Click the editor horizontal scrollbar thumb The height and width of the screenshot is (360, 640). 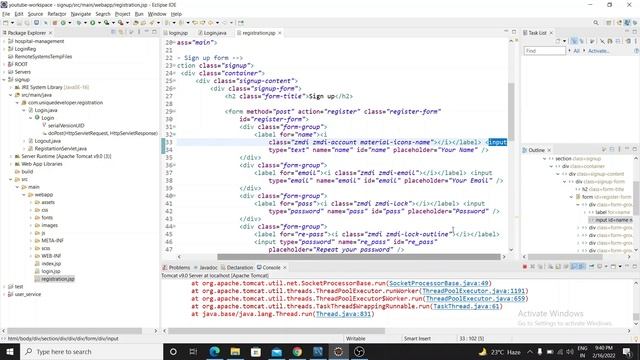[359, 257]
